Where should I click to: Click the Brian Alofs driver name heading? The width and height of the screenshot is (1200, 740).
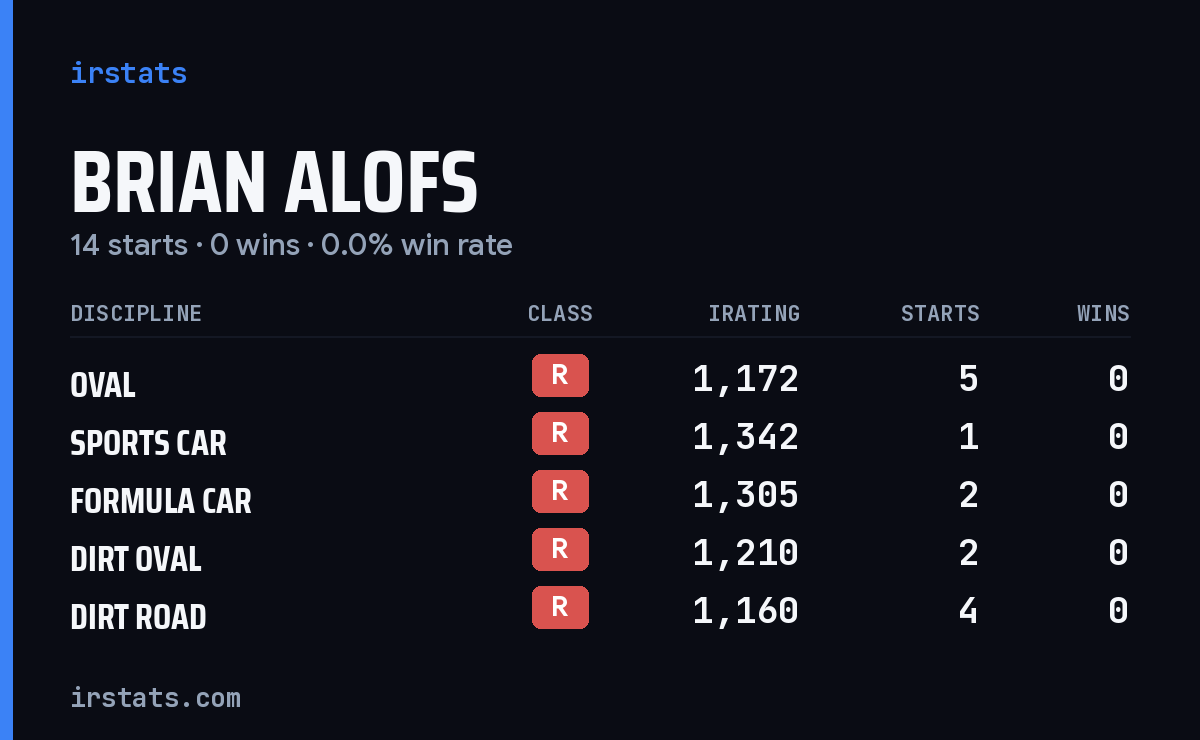[x=275, y=183]
